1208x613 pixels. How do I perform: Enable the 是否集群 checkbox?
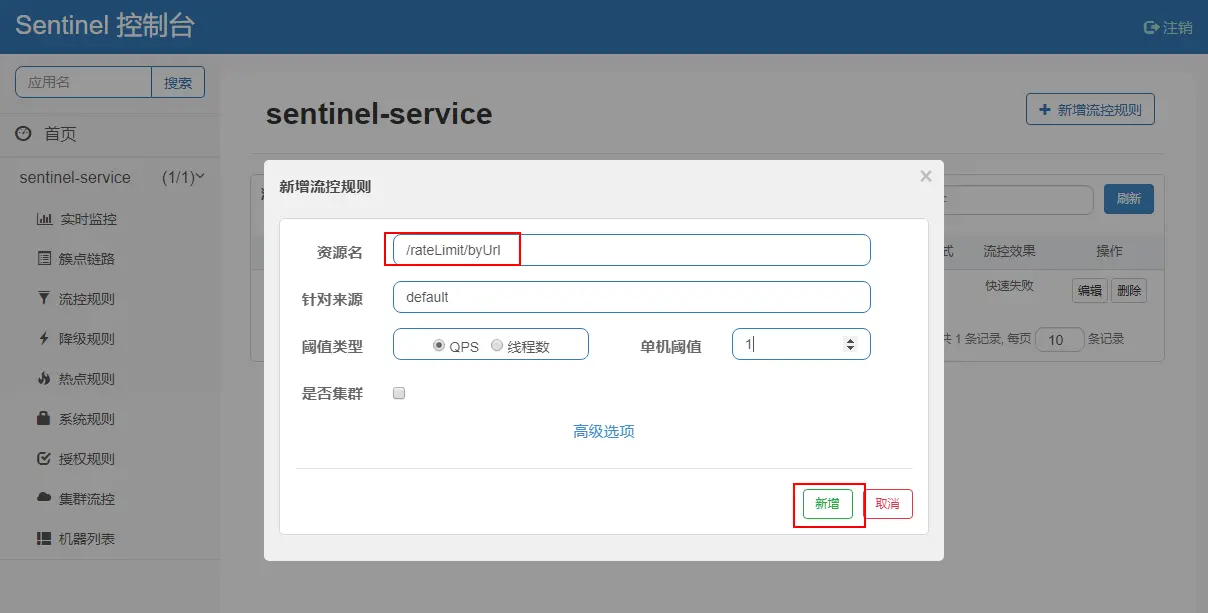399,394
